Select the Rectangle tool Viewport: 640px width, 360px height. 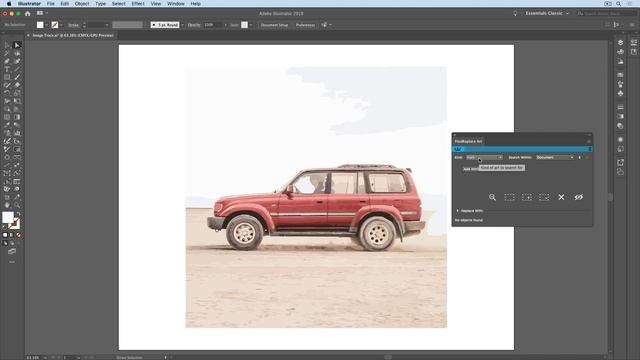[7, 77]
